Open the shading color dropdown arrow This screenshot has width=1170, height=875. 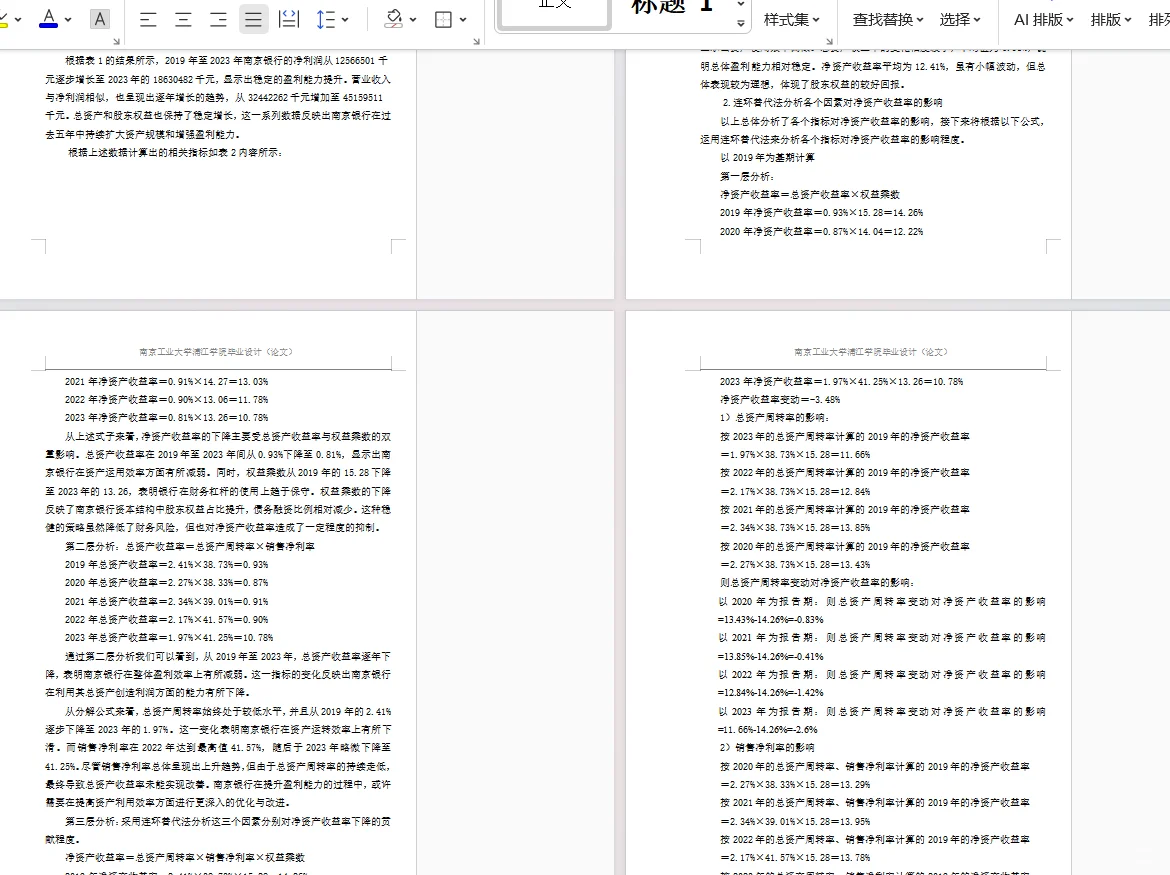tap(413, 19)
